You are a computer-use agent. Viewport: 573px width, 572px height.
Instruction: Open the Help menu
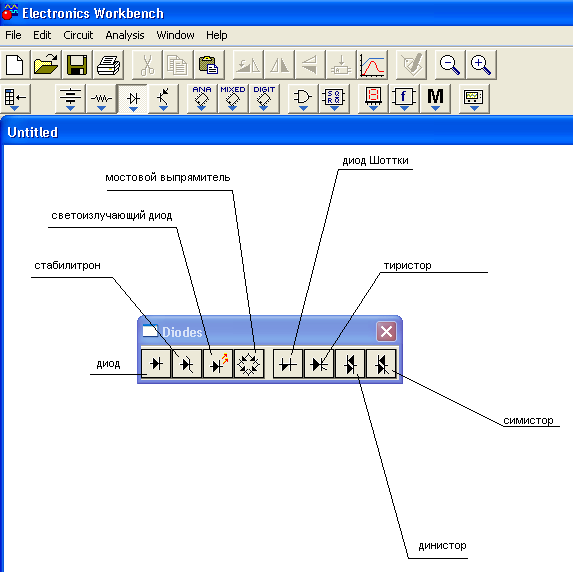click(217, 35)
